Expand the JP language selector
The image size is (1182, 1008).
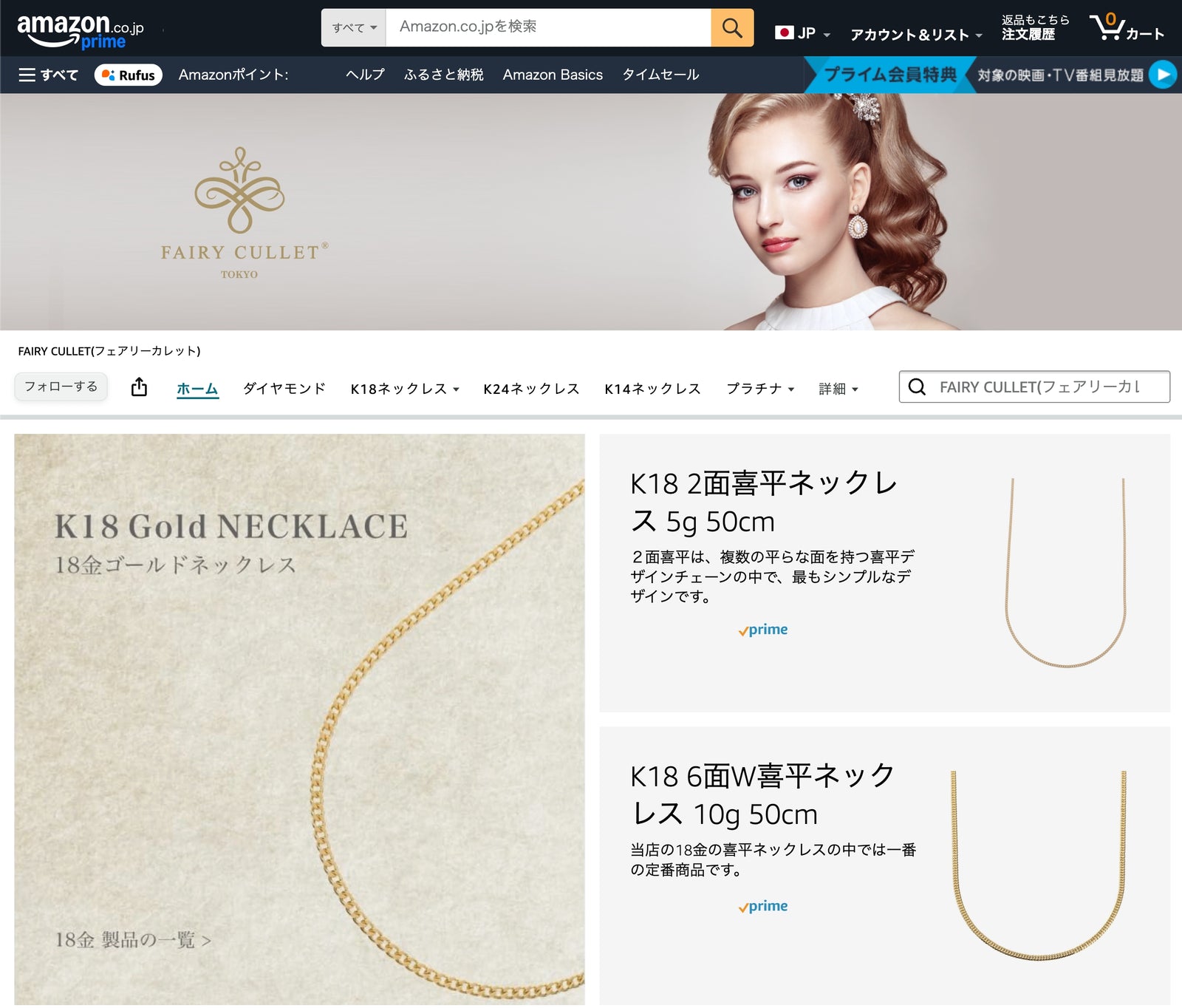(x=803, y=33)
